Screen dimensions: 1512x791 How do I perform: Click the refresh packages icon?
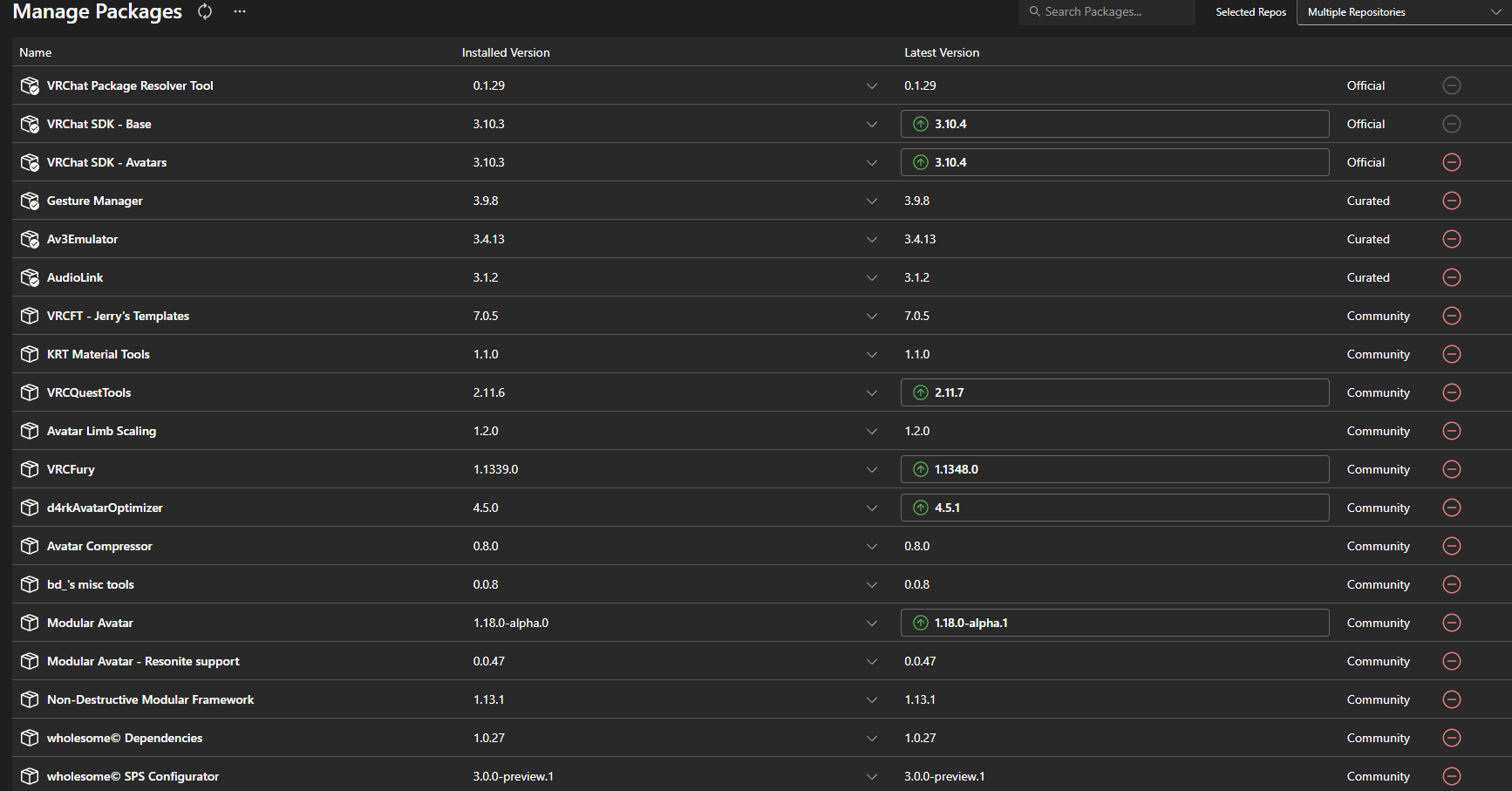[205, 11]
